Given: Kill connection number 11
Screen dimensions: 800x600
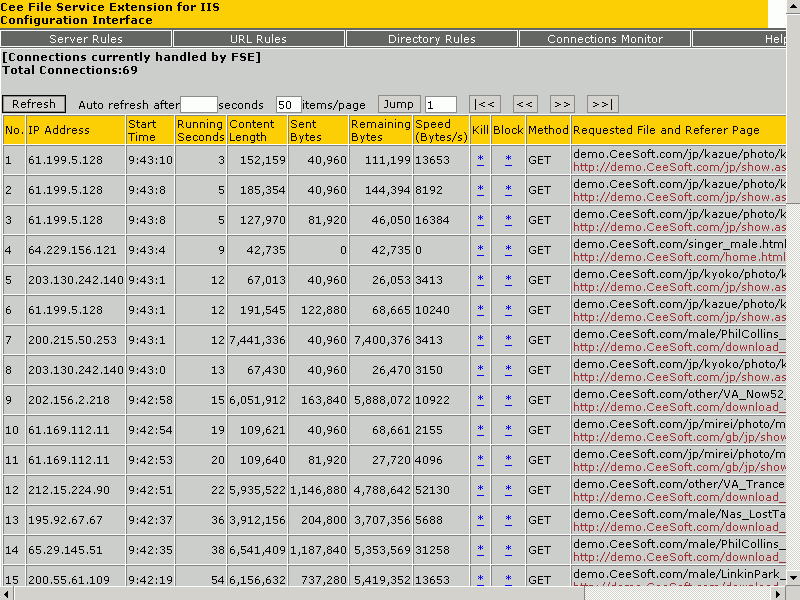Looking at the screenshot, I should (x=480, y=460).
